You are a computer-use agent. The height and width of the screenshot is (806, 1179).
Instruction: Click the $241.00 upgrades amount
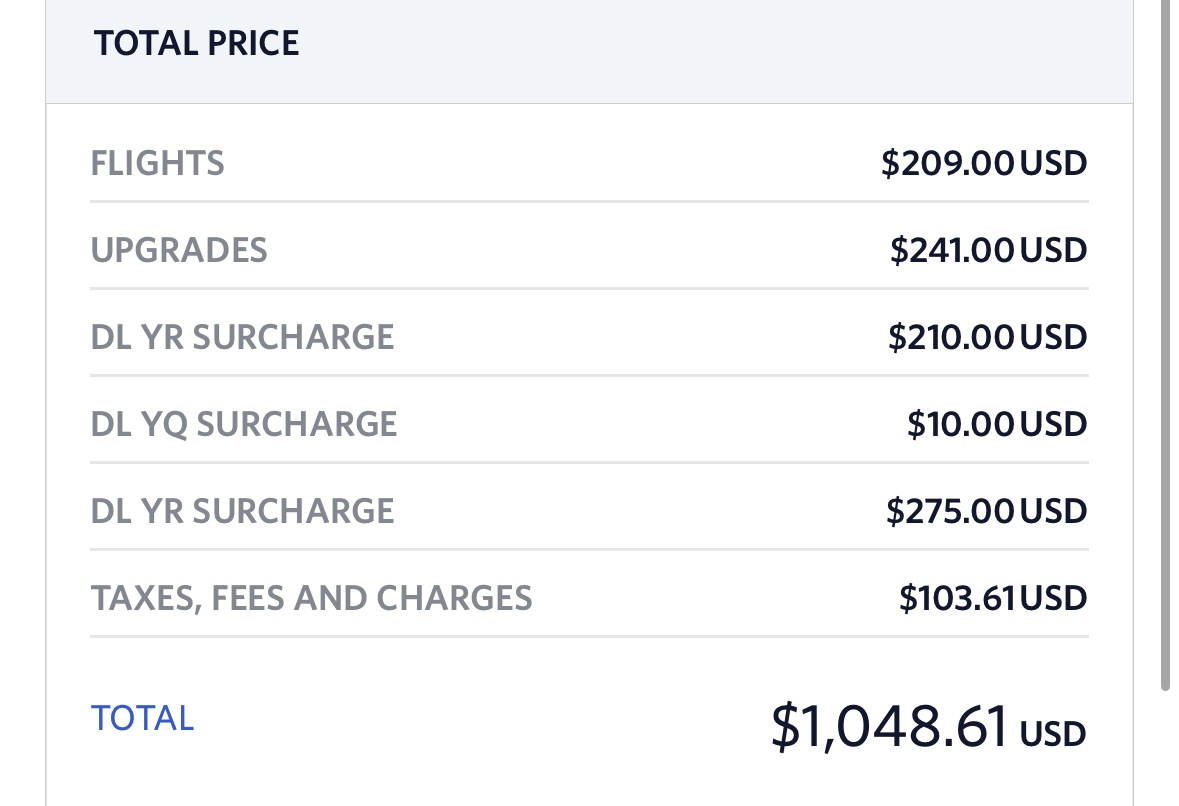pos(952,250)
